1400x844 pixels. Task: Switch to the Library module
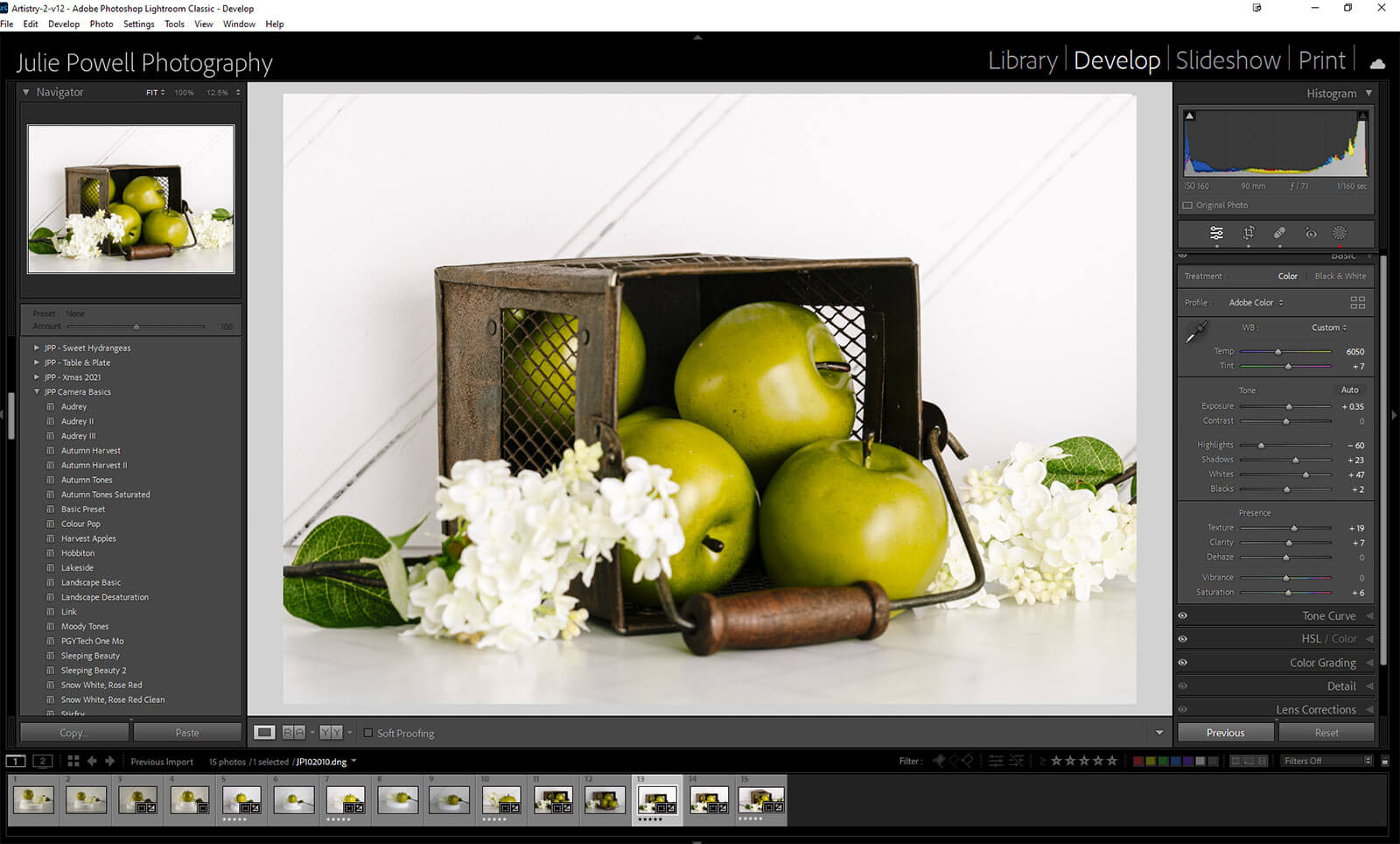click(1022, 60)
